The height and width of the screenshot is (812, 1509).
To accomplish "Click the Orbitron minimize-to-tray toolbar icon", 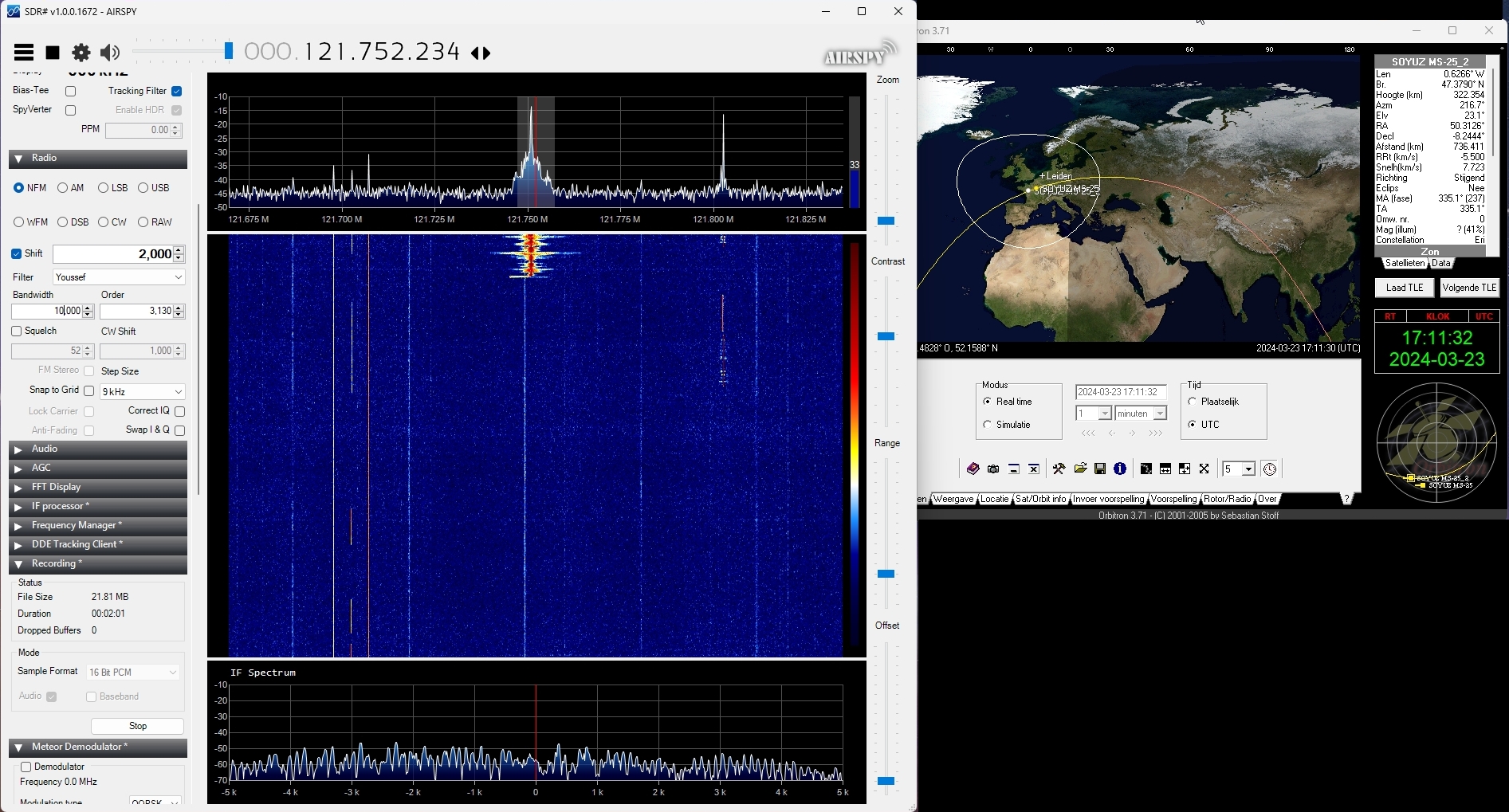I will coord(1014,469).
